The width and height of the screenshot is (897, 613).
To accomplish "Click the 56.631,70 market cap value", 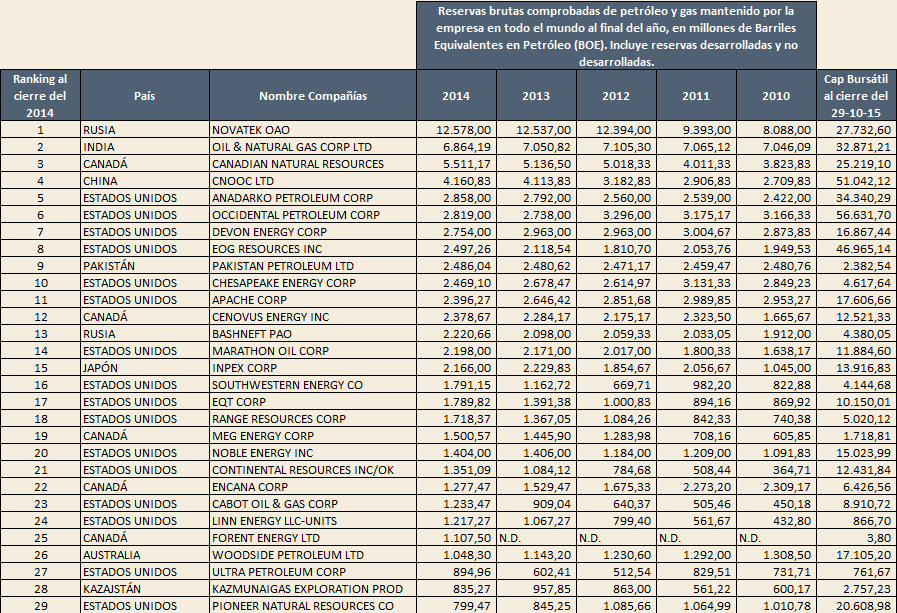I will [x=856, y=215].
